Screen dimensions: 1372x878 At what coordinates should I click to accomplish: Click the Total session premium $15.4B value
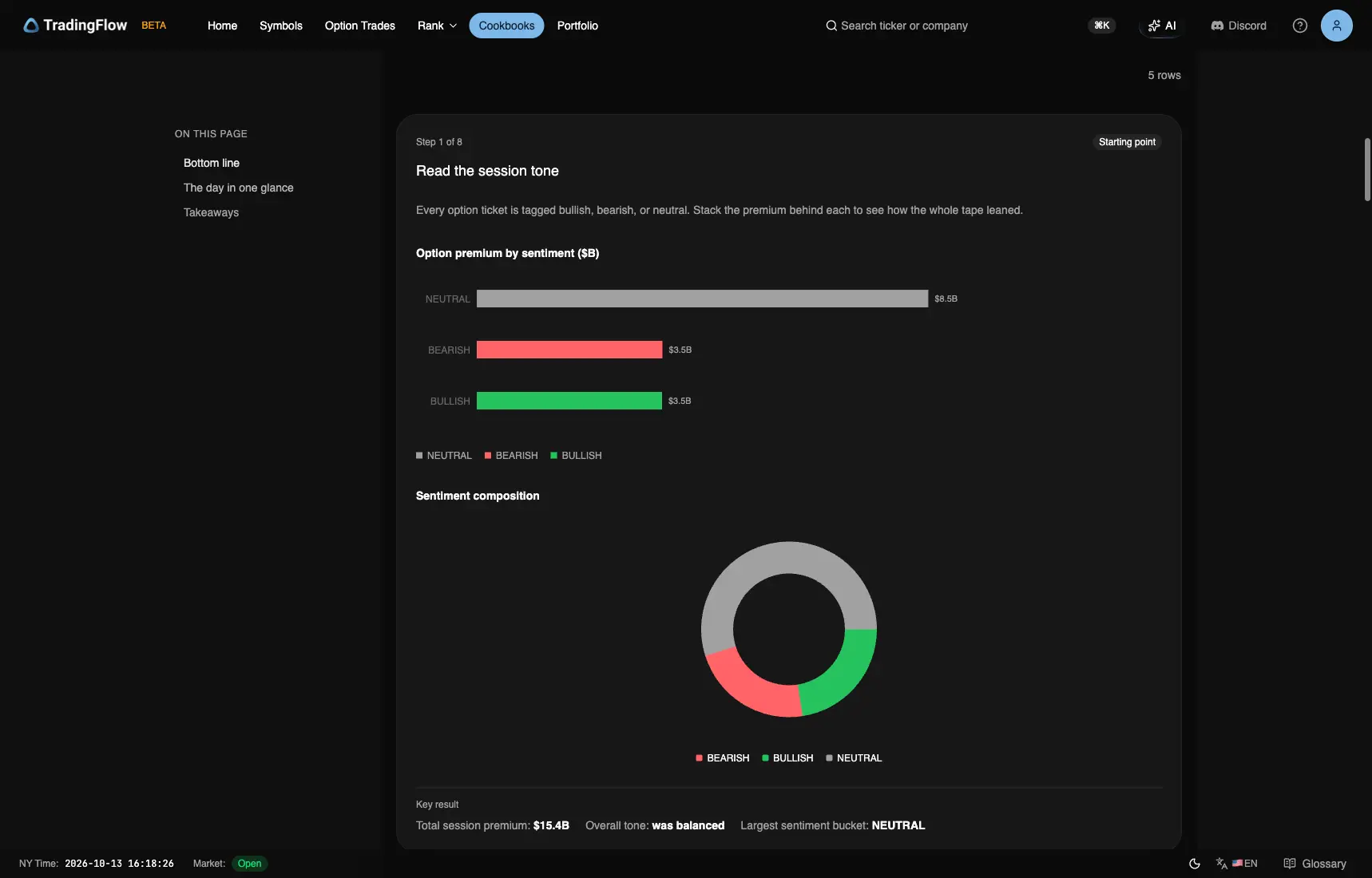click(x=551, y=825)
